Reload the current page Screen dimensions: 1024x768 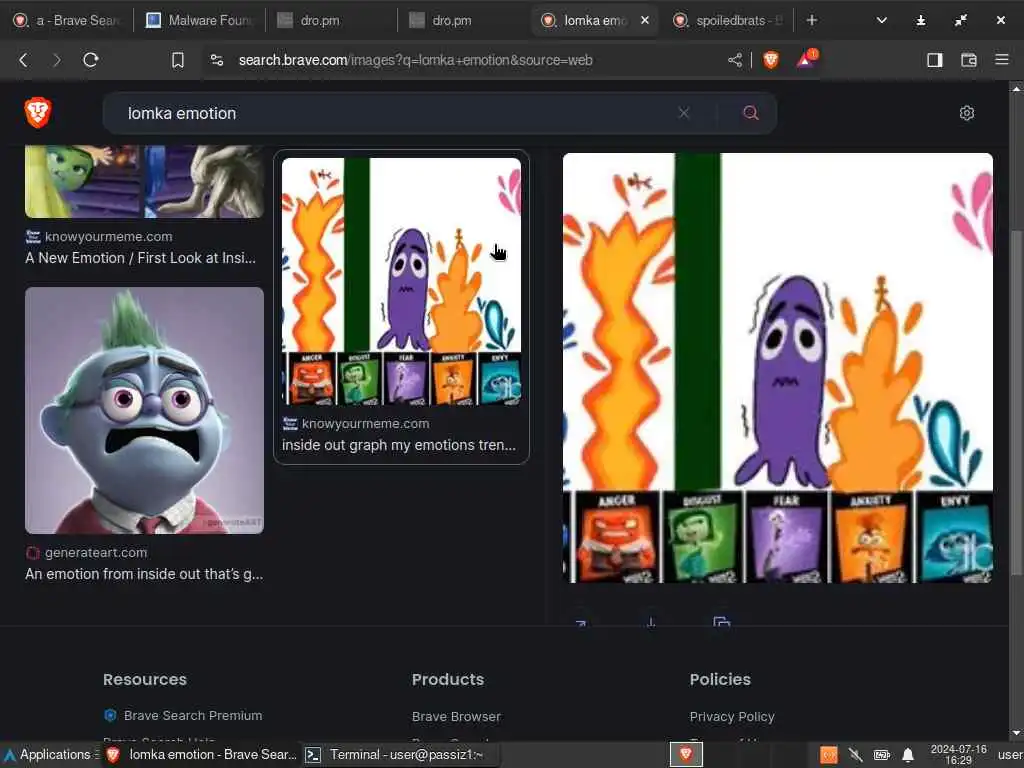[x=91, y=60]
